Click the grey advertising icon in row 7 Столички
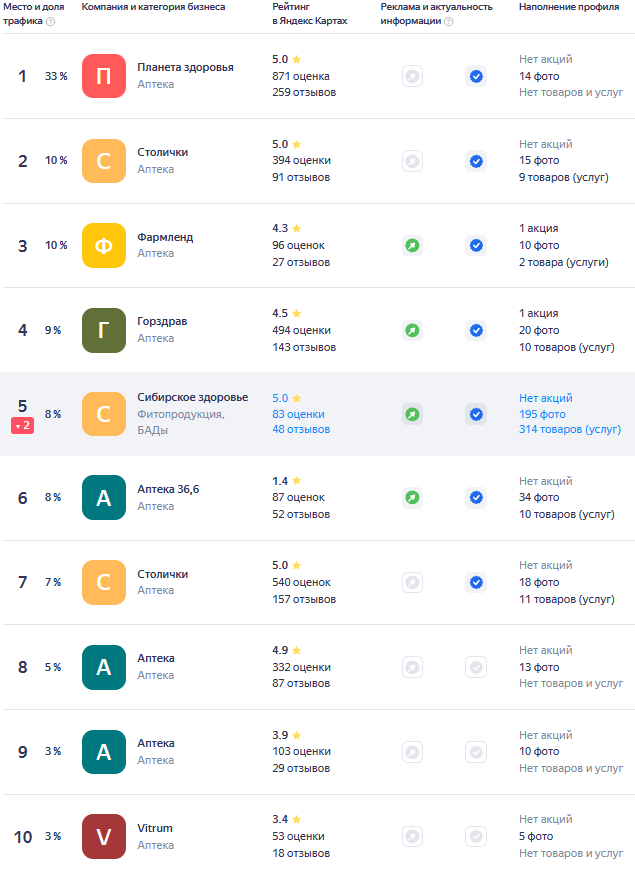Viewport: 635px width, 875px height. (412, 583)
